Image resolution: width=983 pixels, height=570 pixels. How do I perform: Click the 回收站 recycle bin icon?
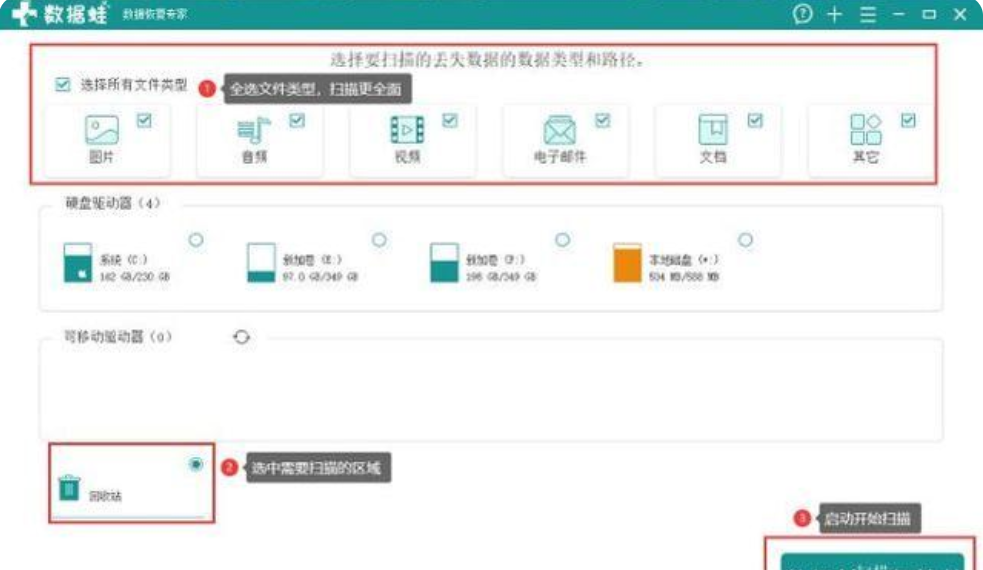[69, 487]
